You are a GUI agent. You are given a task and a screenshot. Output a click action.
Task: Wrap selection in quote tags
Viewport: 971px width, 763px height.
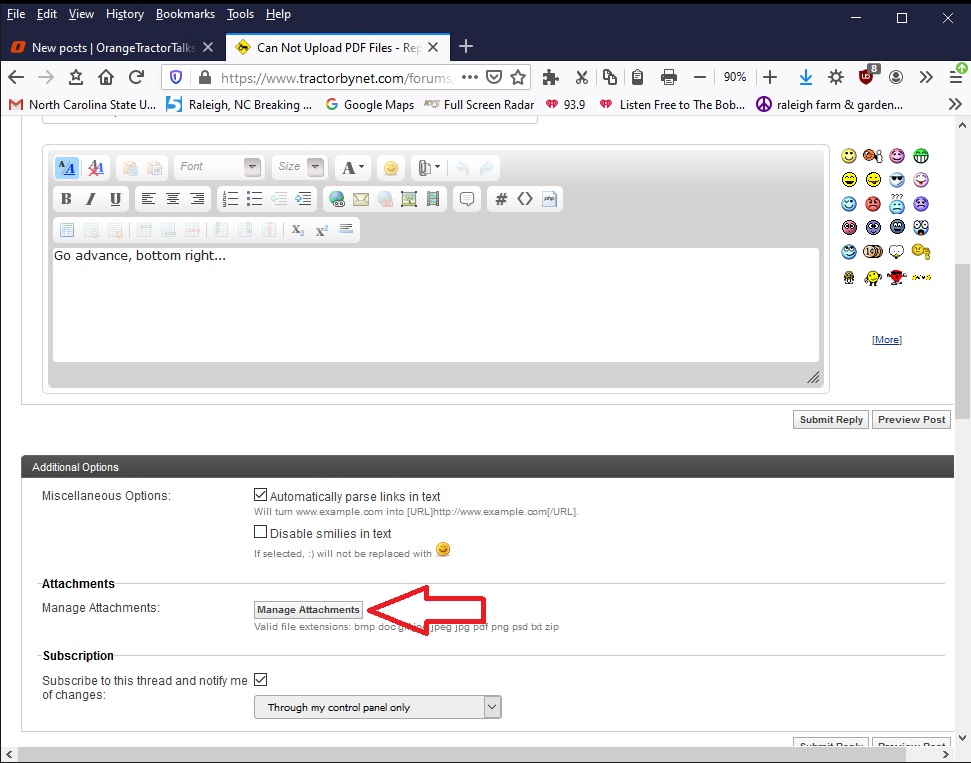pos(466,199)
